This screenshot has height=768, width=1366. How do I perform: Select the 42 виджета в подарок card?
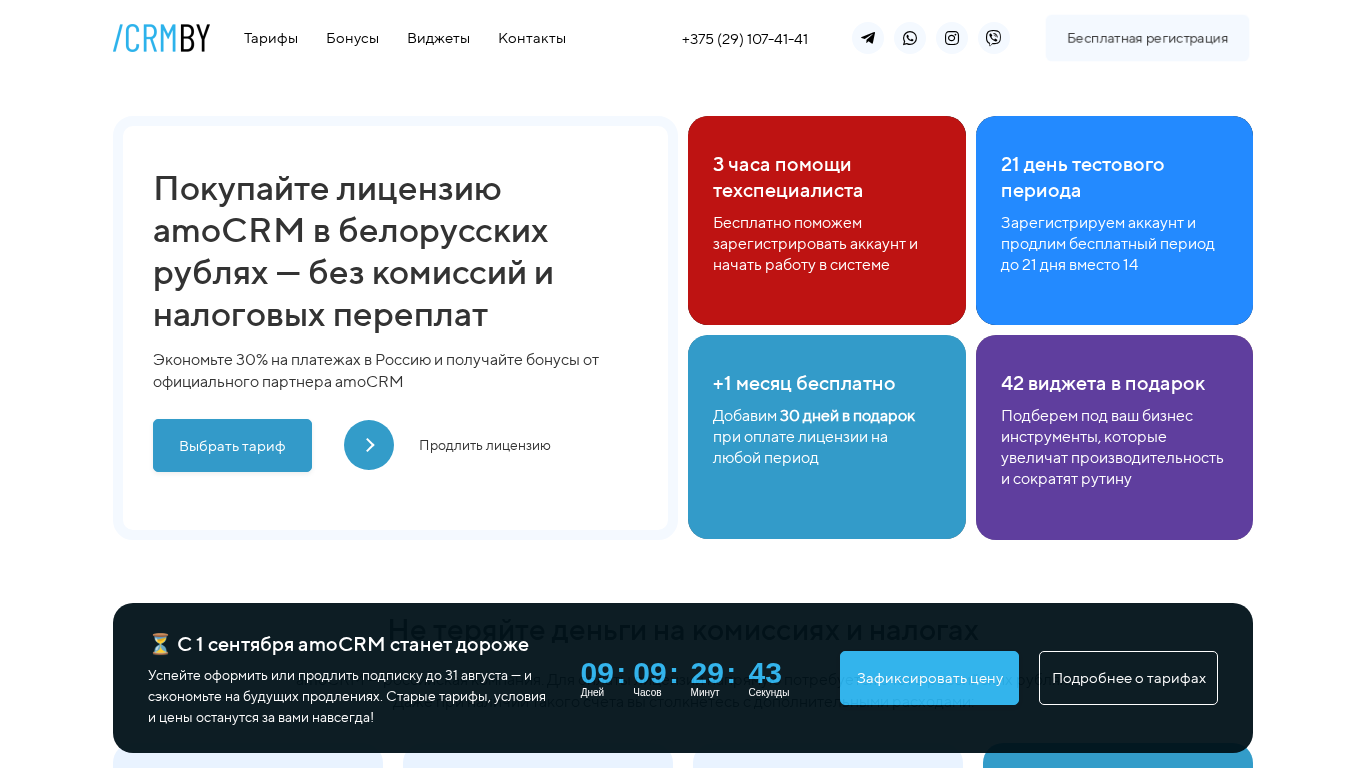pyautogui.click(x=1114, y=437)
